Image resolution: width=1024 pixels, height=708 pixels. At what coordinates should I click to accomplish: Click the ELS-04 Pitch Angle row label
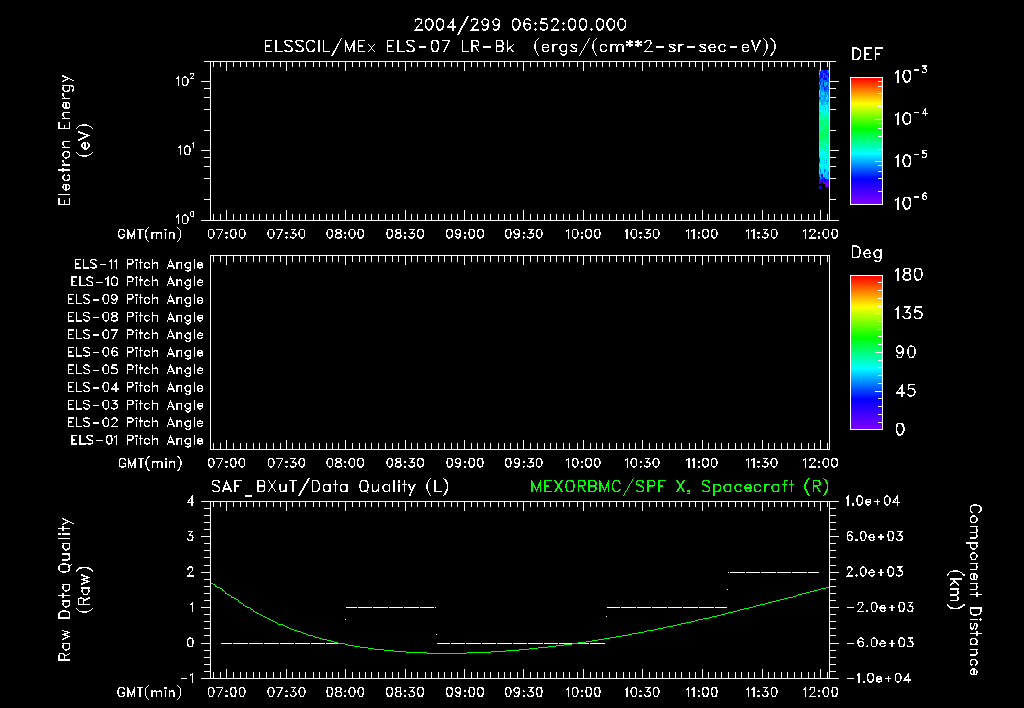pos(136,387)
